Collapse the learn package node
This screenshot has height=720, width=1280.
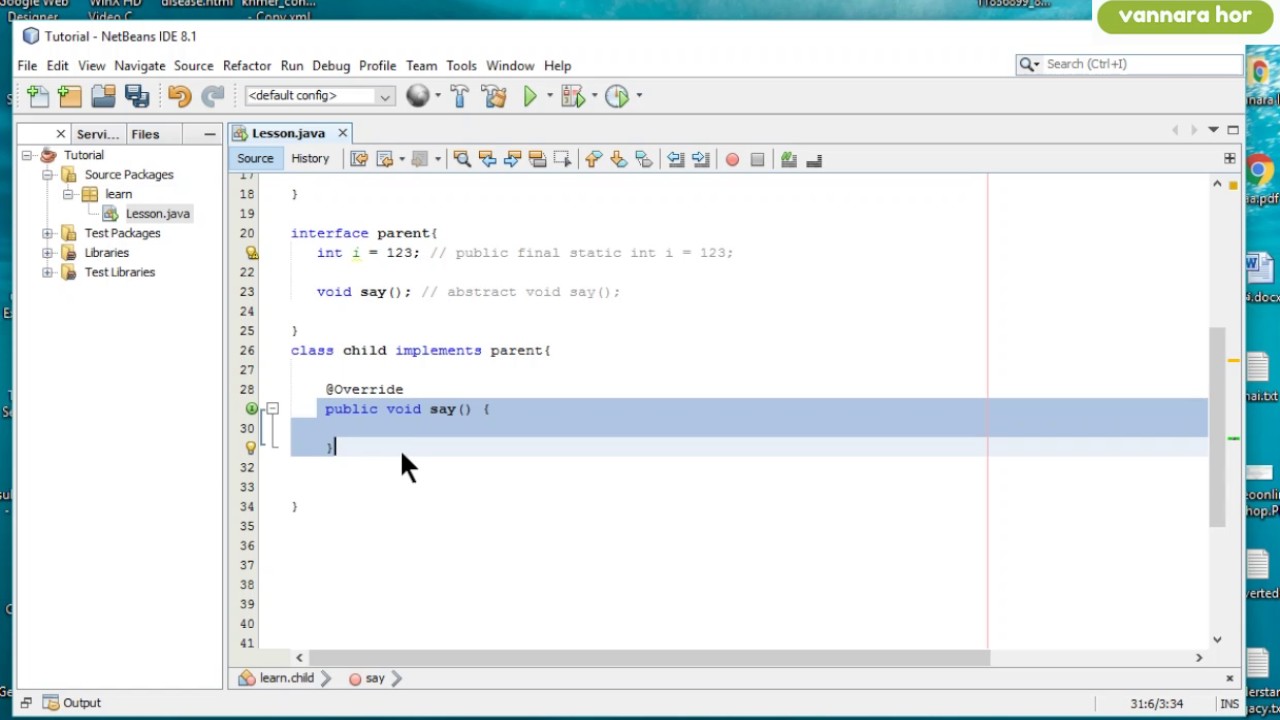(x=68, y=194)
